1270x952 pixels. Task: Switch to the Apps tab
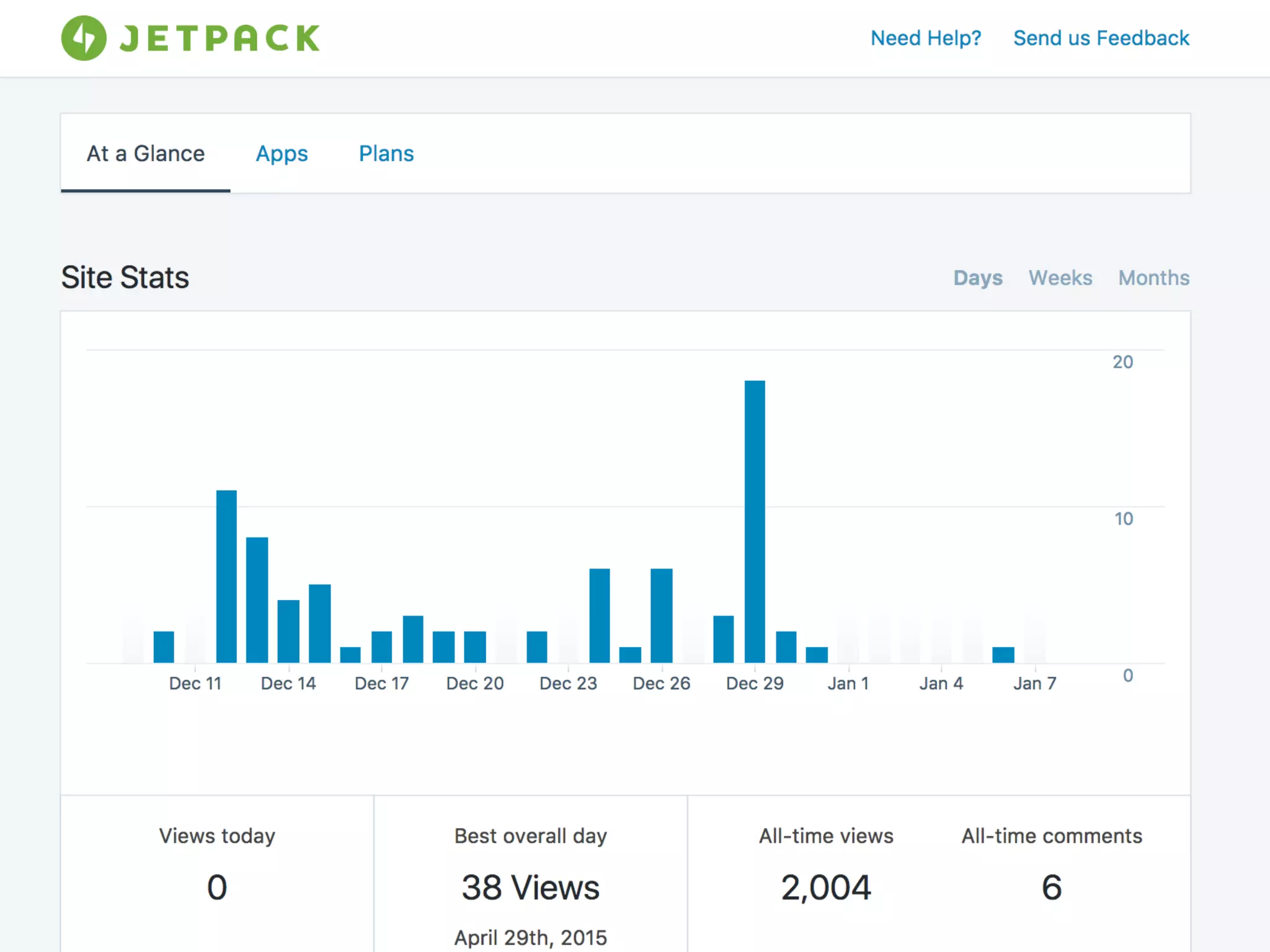(x=282, y=154)
